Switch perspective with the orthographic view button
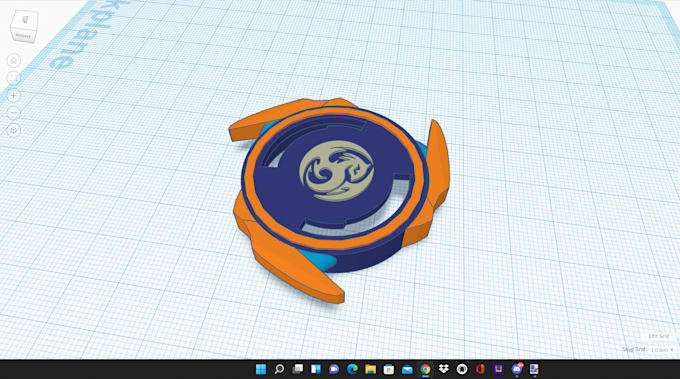Image resolution: width=680 pixels, height=379 pixels. (x=14, y=130)
